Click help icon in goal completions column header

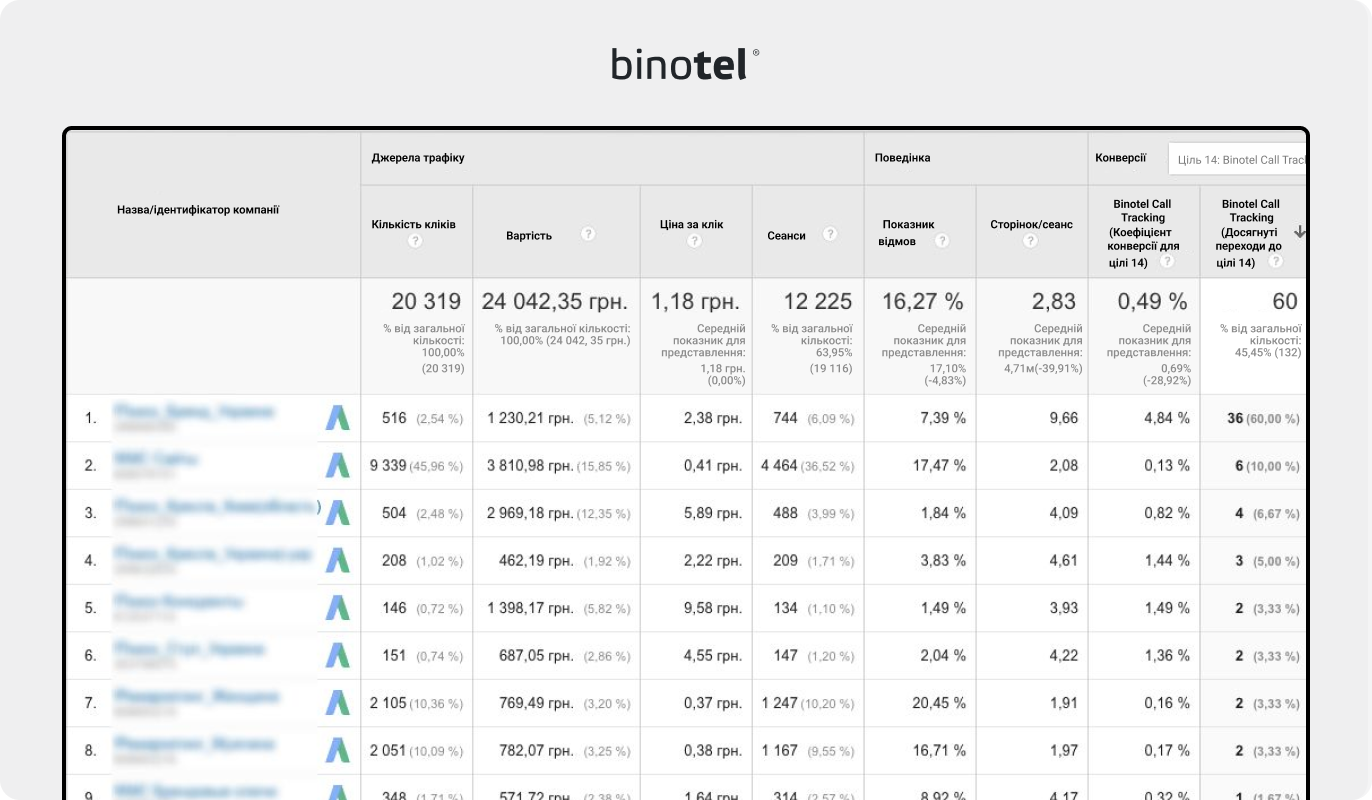tap(1275, 261)
